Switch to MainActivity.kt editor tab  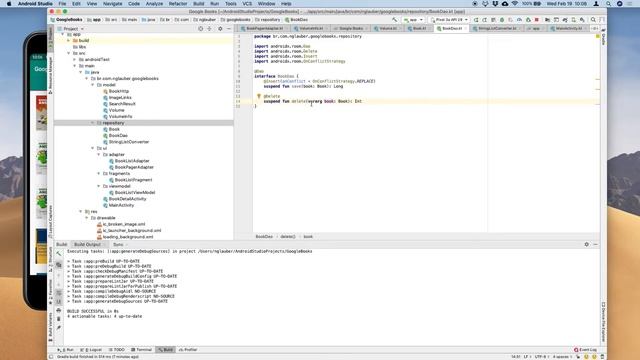click(568, 29)
